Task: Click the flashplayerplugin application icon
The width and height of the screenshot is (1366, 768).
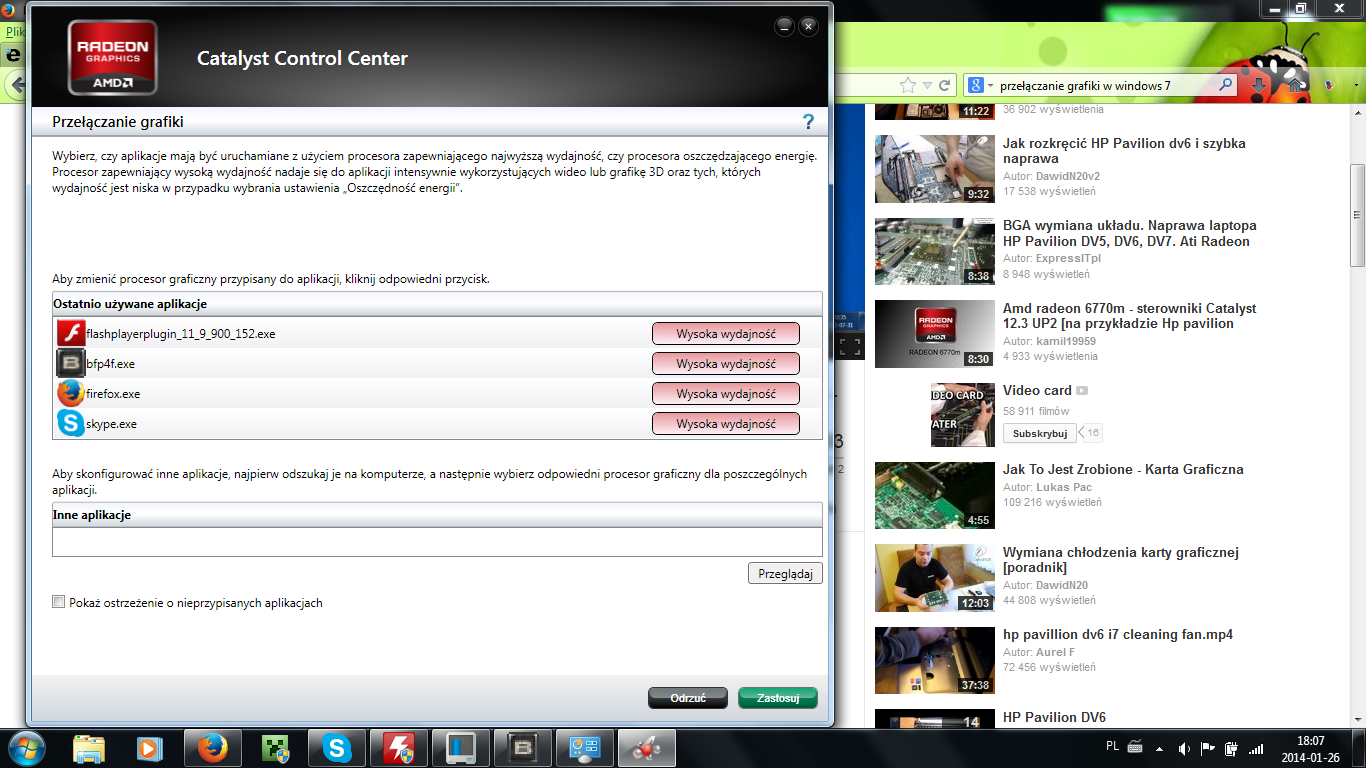Action: coord(71,333)
